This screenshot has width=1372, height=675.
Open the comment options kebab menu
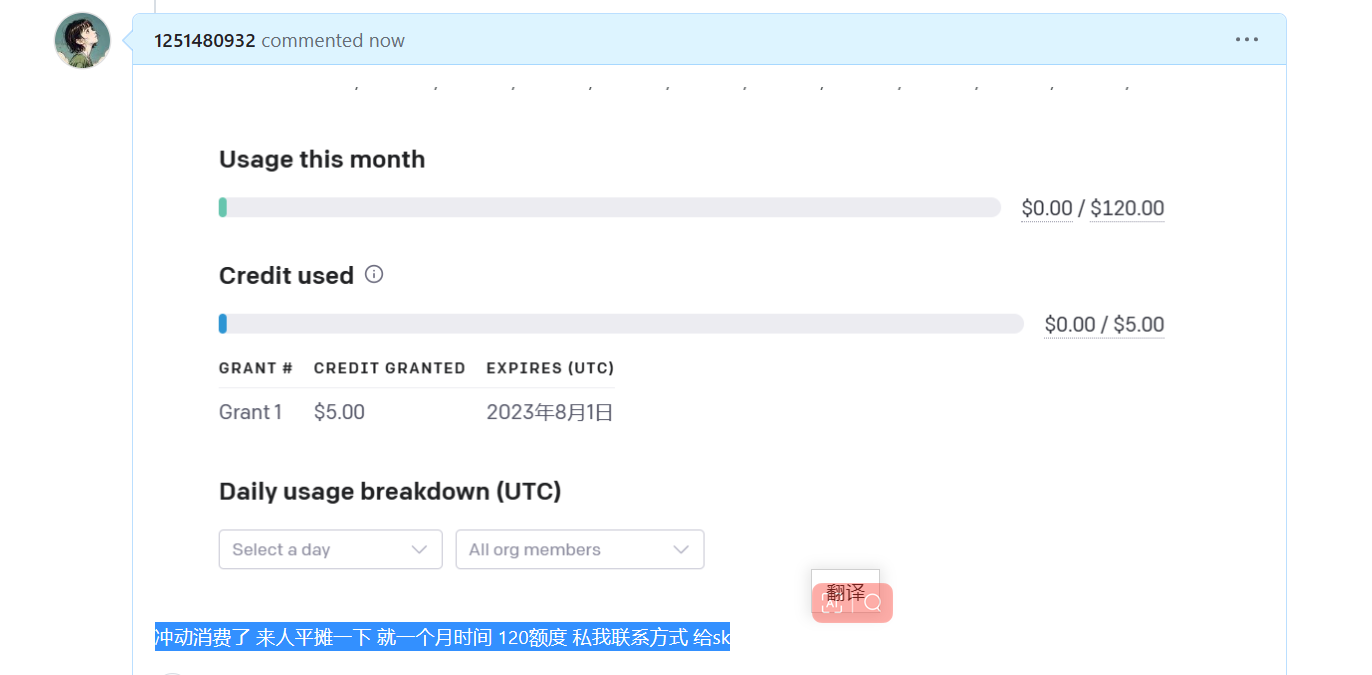click(x=1246, y=39)
